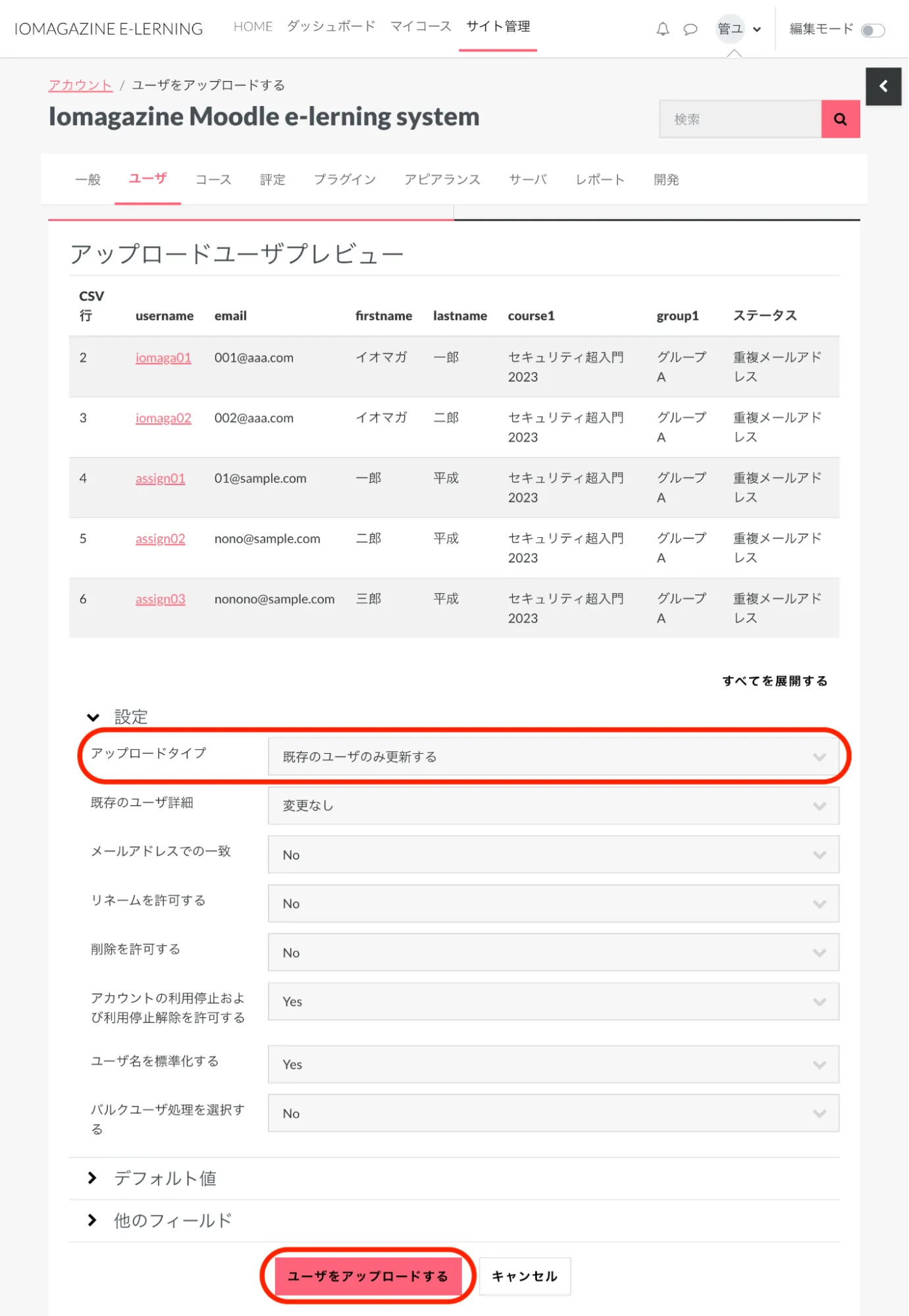
Task: Focus the 検索 search input field
Action: (x=740, y=119)
